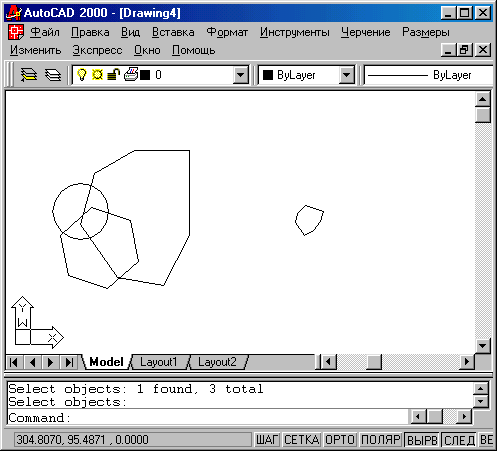Toggle the layer freeze sun icon
497x451 pixels.
point(97,74)
